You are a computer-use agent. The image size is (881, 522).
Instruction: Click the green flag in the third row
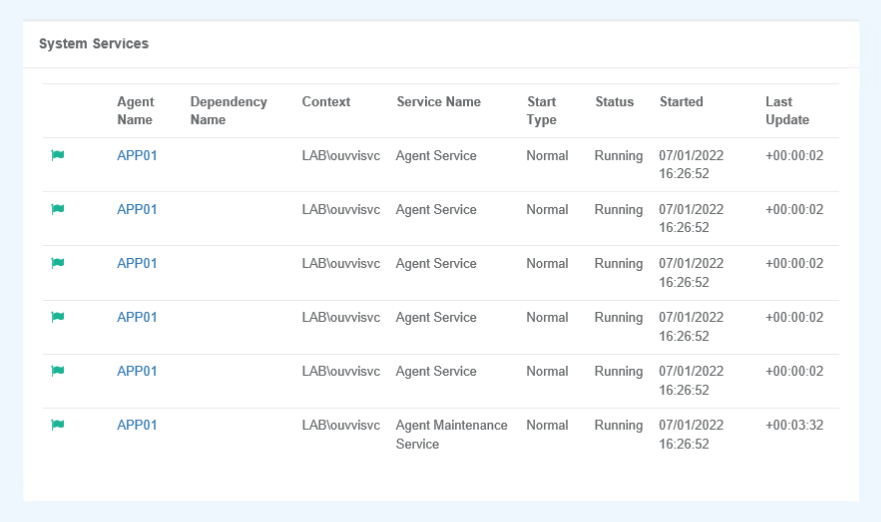tap(58, 263)
